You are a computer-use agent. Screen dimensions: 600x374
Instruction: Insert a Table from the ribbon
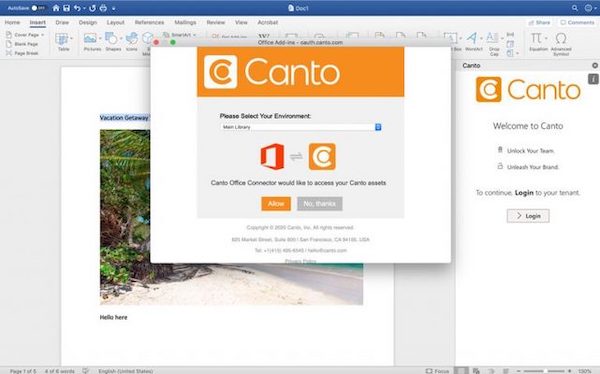tap(62, 42)
